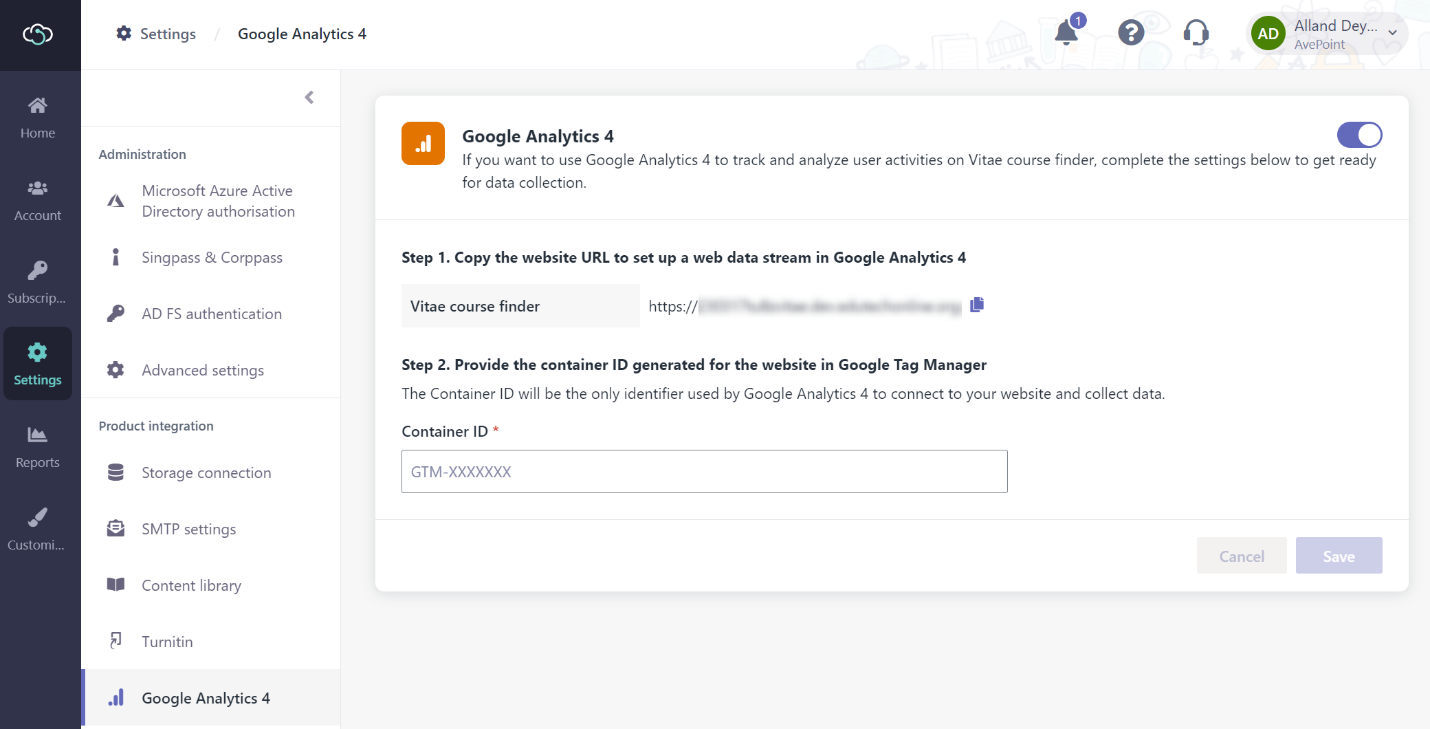
Task: Click the Container ID label
Action: point(445,432)
